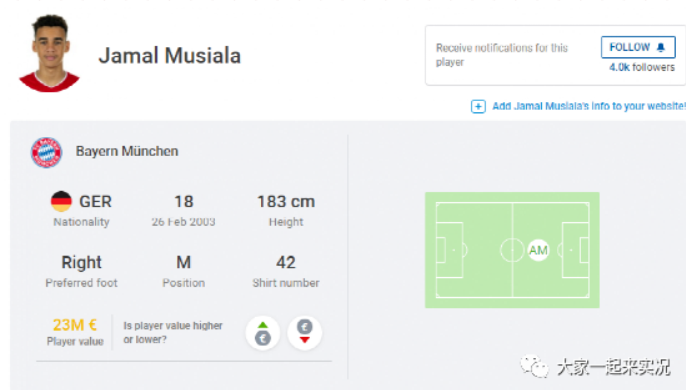Open Jamal Musiala's profile photo
The image size is (686, 390).
49,53
